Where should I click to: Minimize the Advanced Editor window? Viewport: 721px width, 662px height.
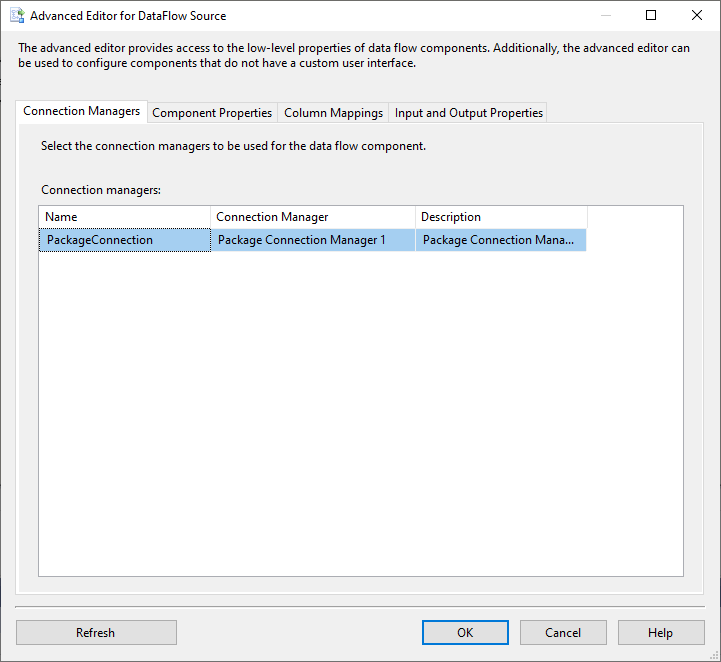point(605,16)
